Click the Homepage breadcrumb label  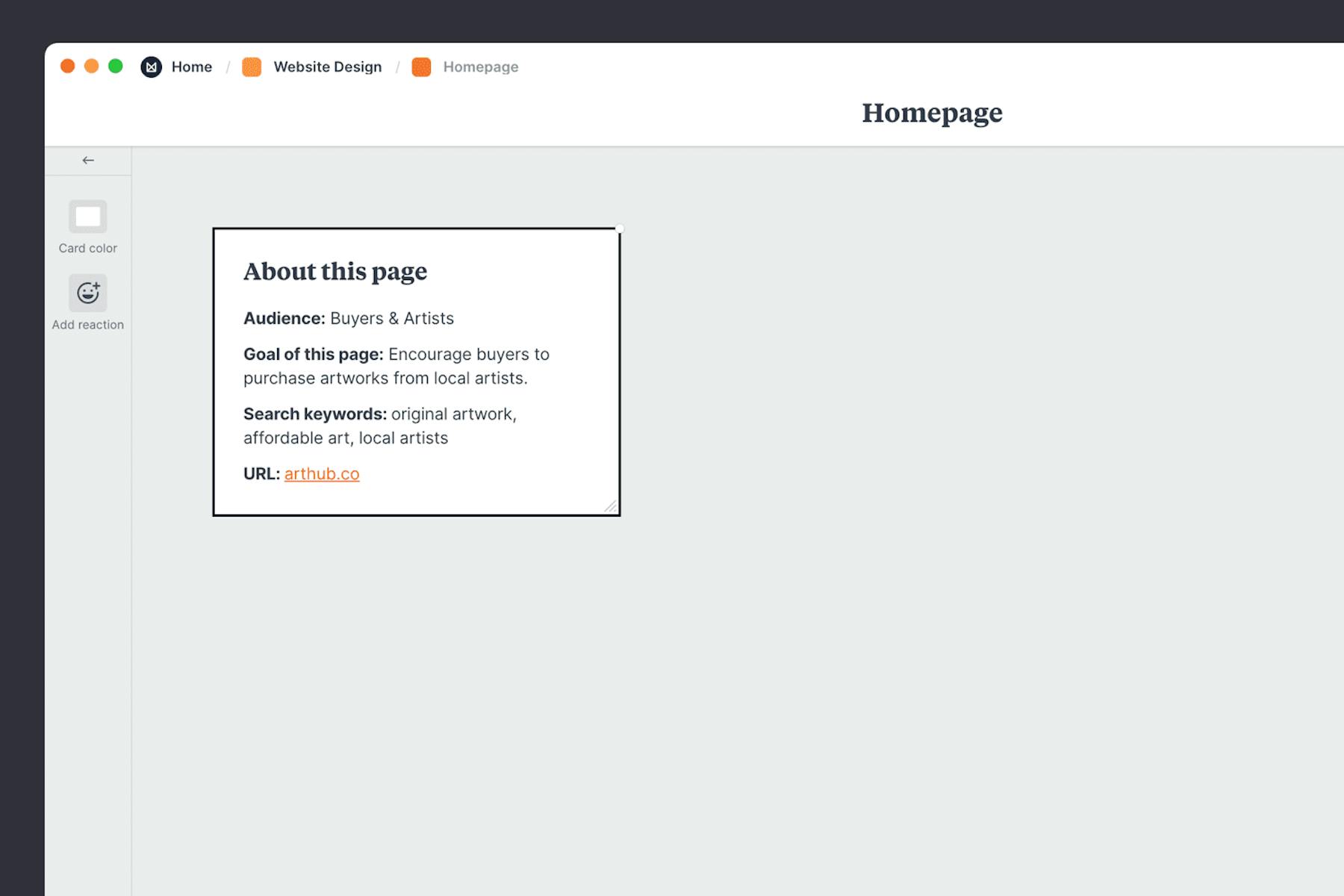pyautogui.click(x=481, y=66)
